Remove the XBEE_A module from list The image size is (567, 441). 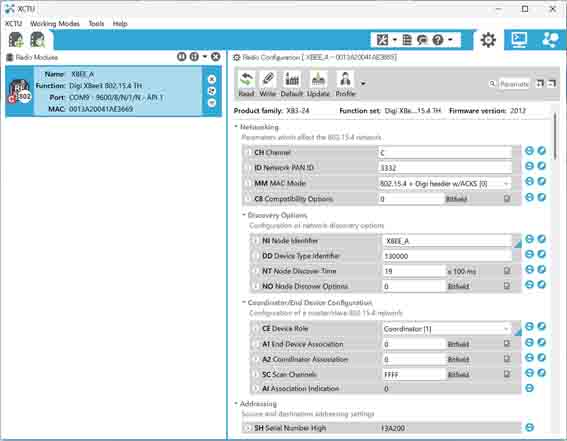coord(212,79)
